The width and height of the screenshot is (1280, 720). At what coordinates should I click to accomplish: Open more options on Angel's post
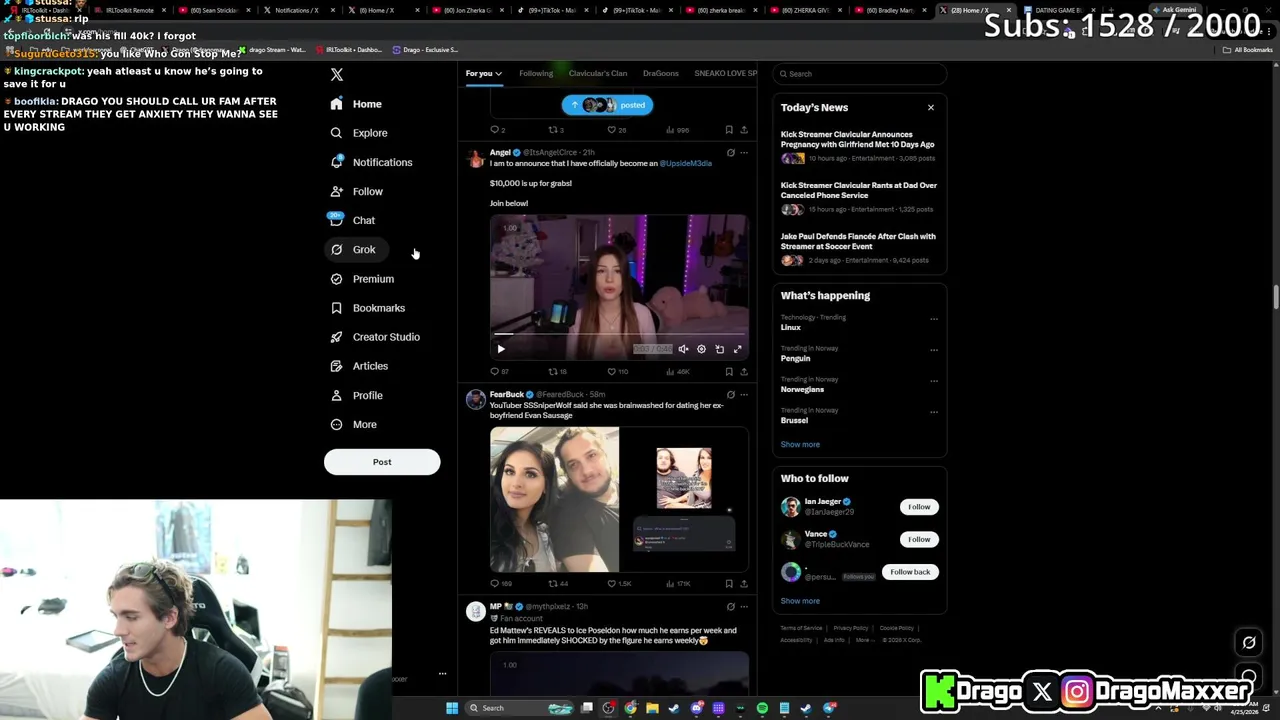[x=743, y=153]
